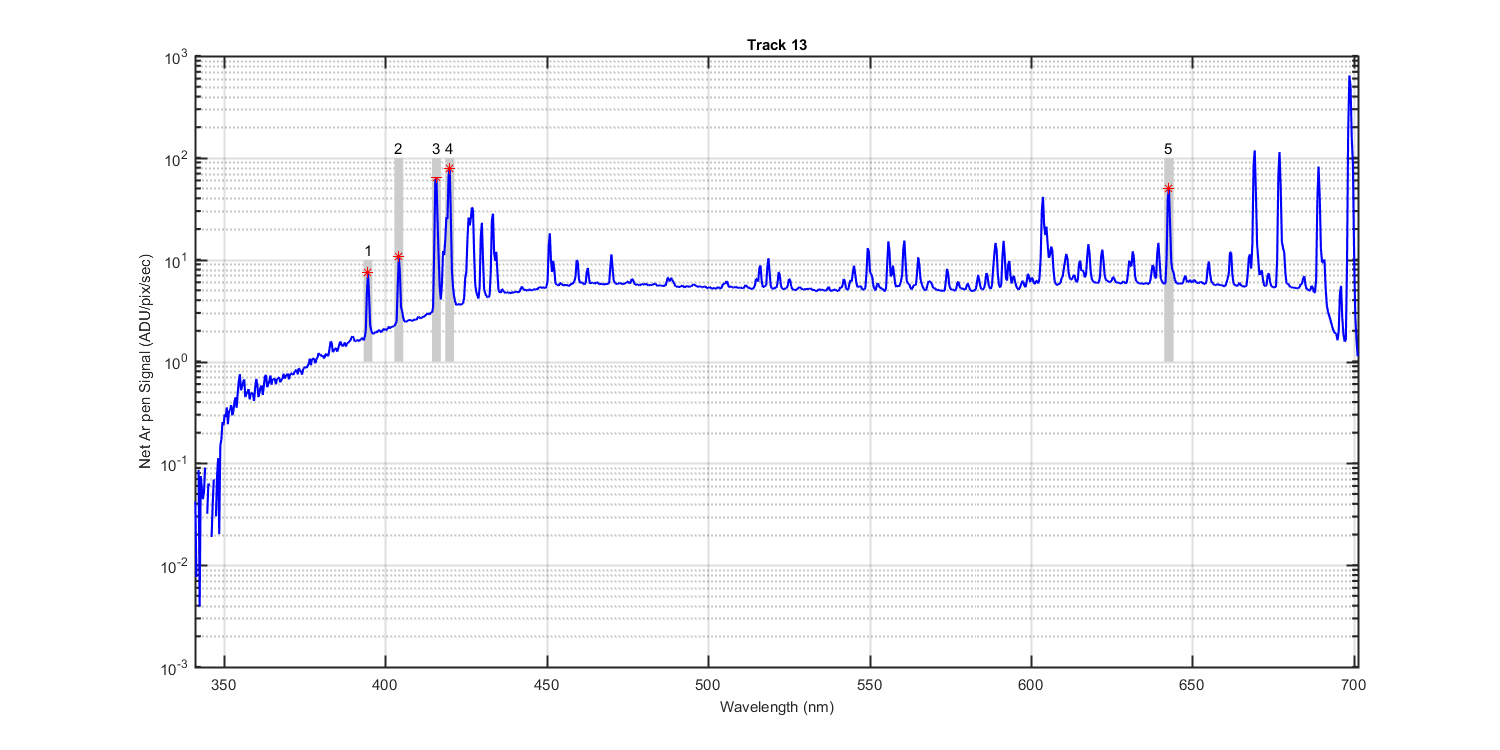Image resolution: width=1500 pixels, height=750 pixels.
Task: Click the peak number label "1"
Action: 368,250
